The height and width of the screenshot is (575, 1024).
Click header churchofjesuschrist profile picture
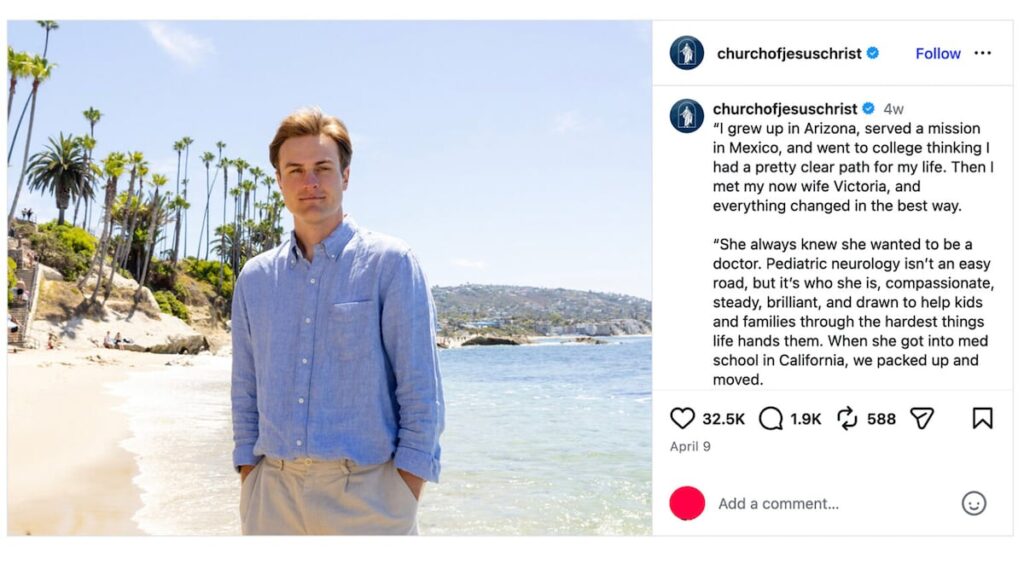686,53
